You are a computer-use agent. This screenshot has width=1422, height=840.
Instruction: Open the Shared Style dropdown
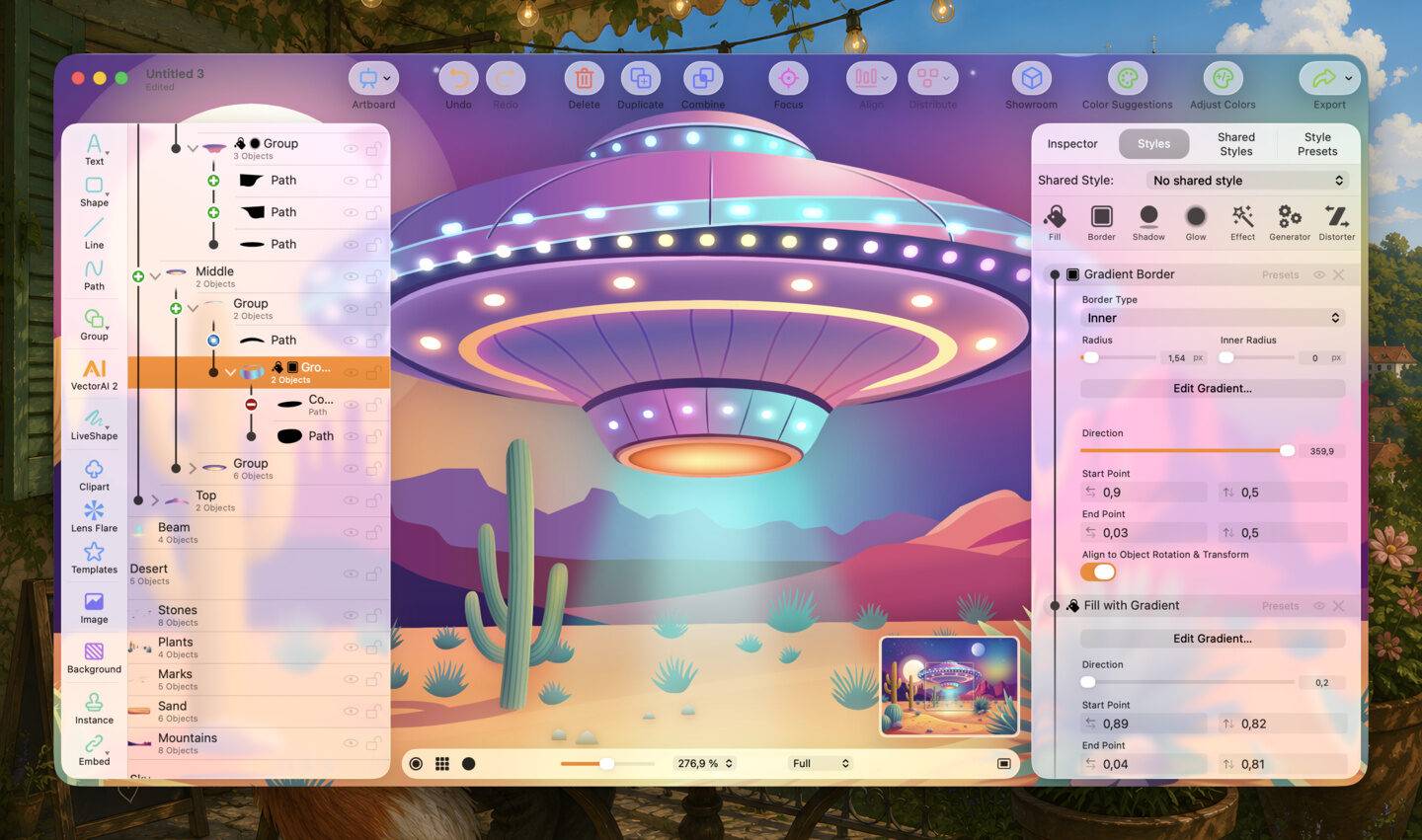[1247, 181]
